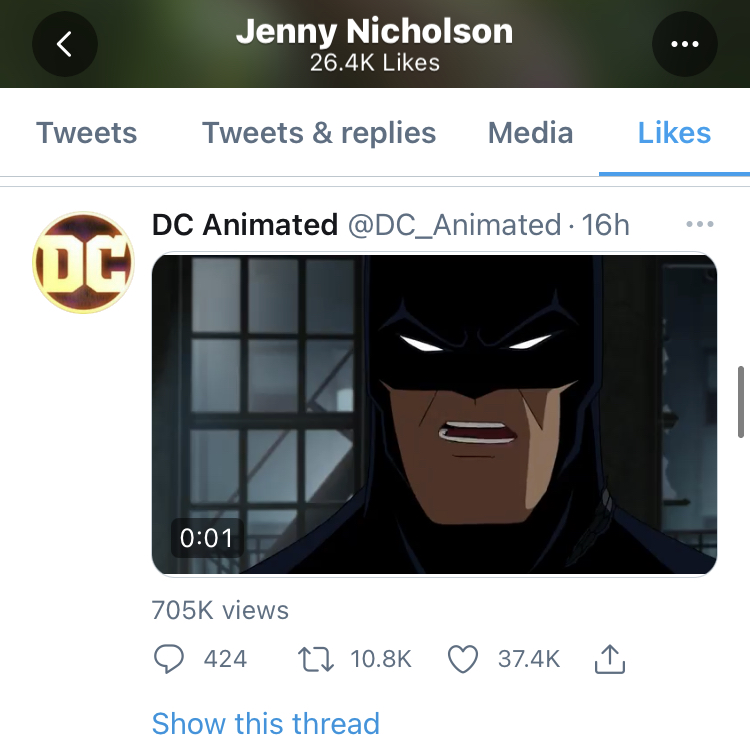The height and width of the screenshot is (753, 750).
Task: Share the tweet using share icon
Action: (610, 659)
